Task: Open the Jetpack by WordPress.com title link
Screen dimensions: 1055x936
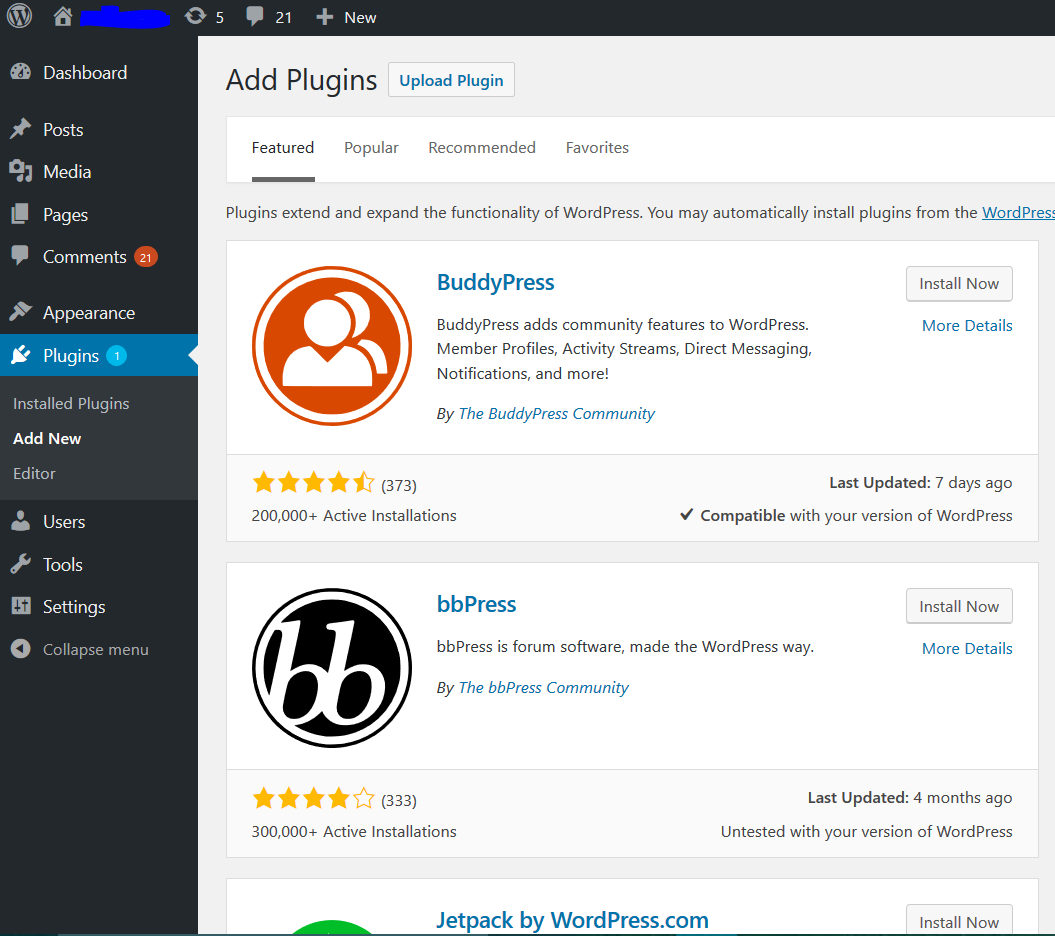Action: 573,920
